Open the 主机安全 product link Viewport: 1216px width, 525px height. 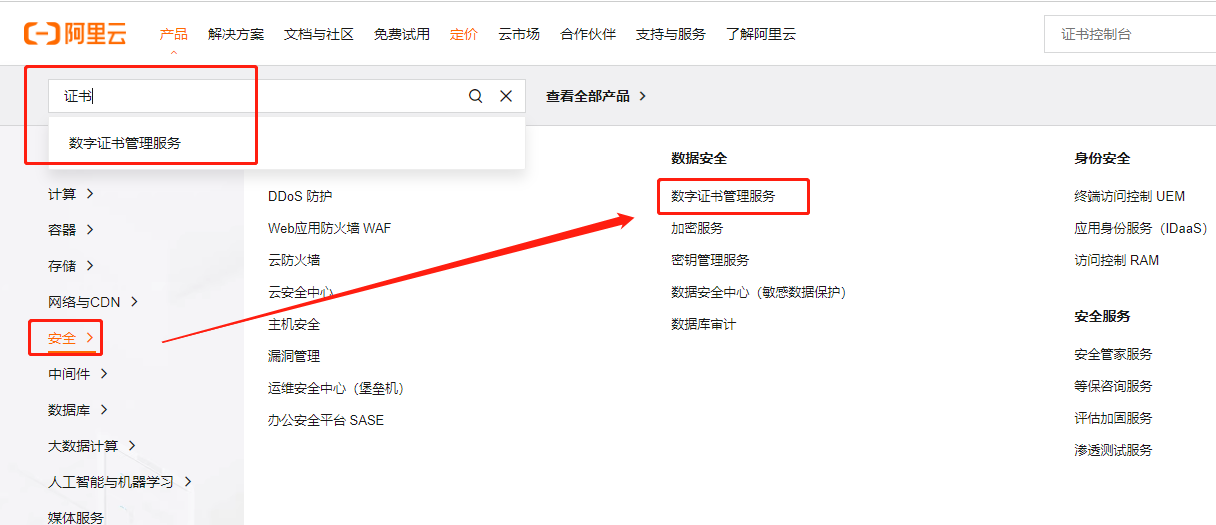294,324
